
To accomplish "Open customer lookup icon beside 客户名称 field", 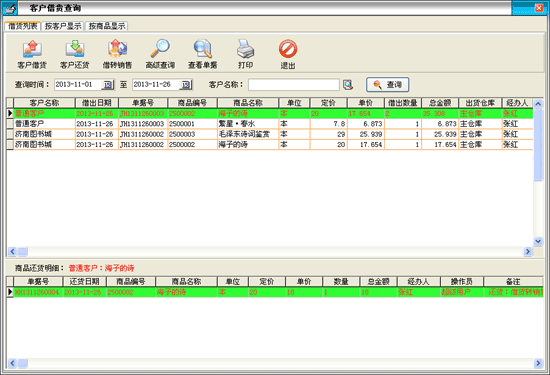I will coord(348,85).
